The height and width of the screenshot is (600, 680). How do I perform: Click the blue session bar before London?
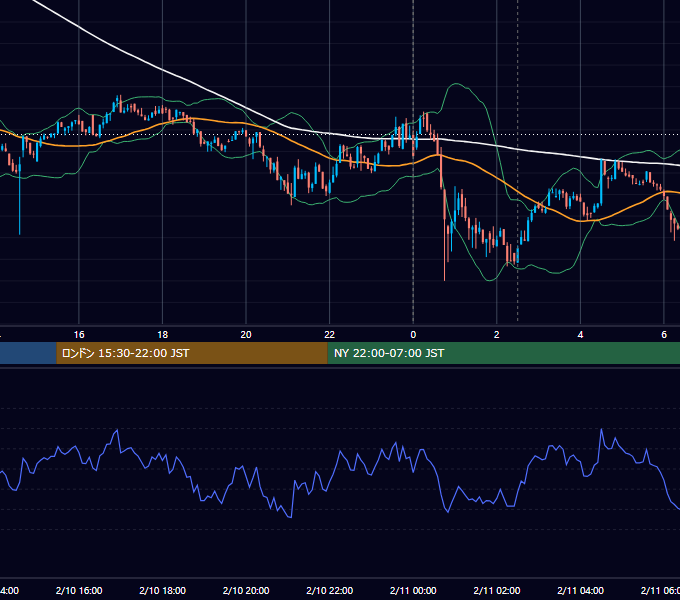(28, 353)
